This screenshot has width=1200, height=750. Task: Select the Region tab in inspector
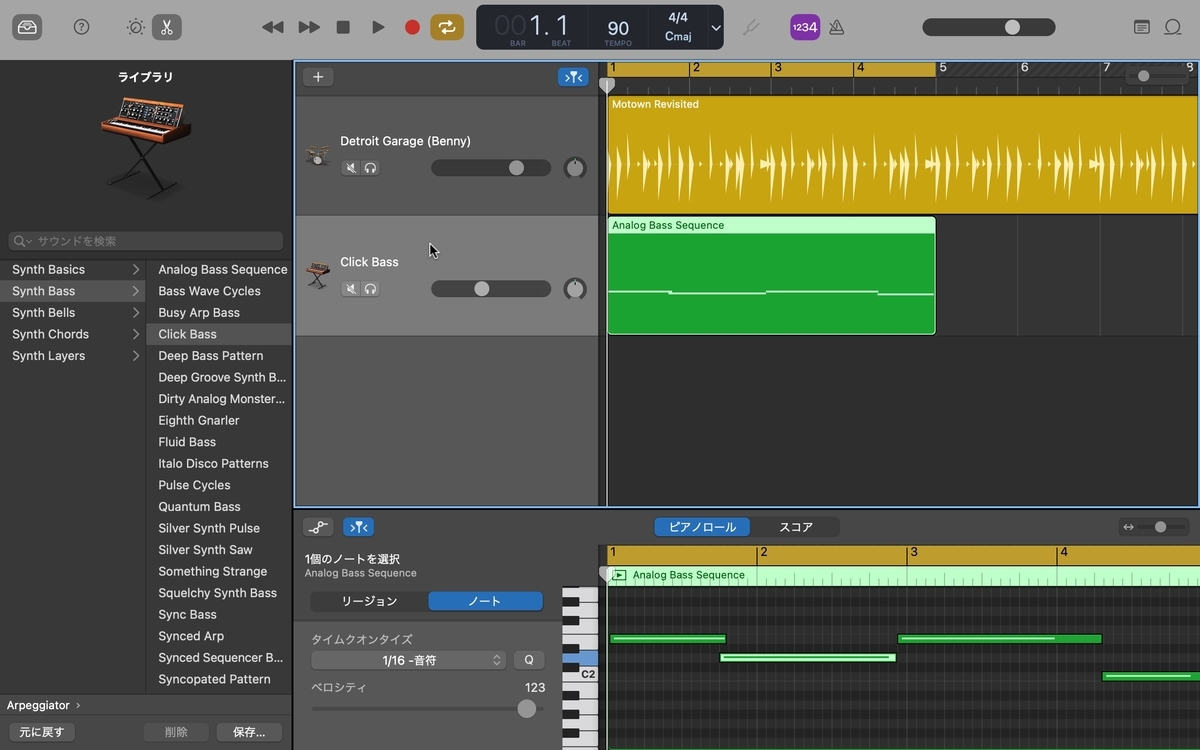(369, 601)
